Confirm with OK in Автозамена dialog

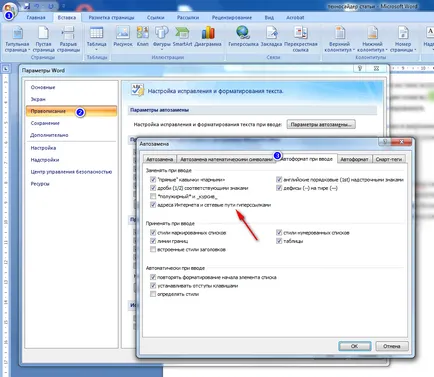pos(354,346)
